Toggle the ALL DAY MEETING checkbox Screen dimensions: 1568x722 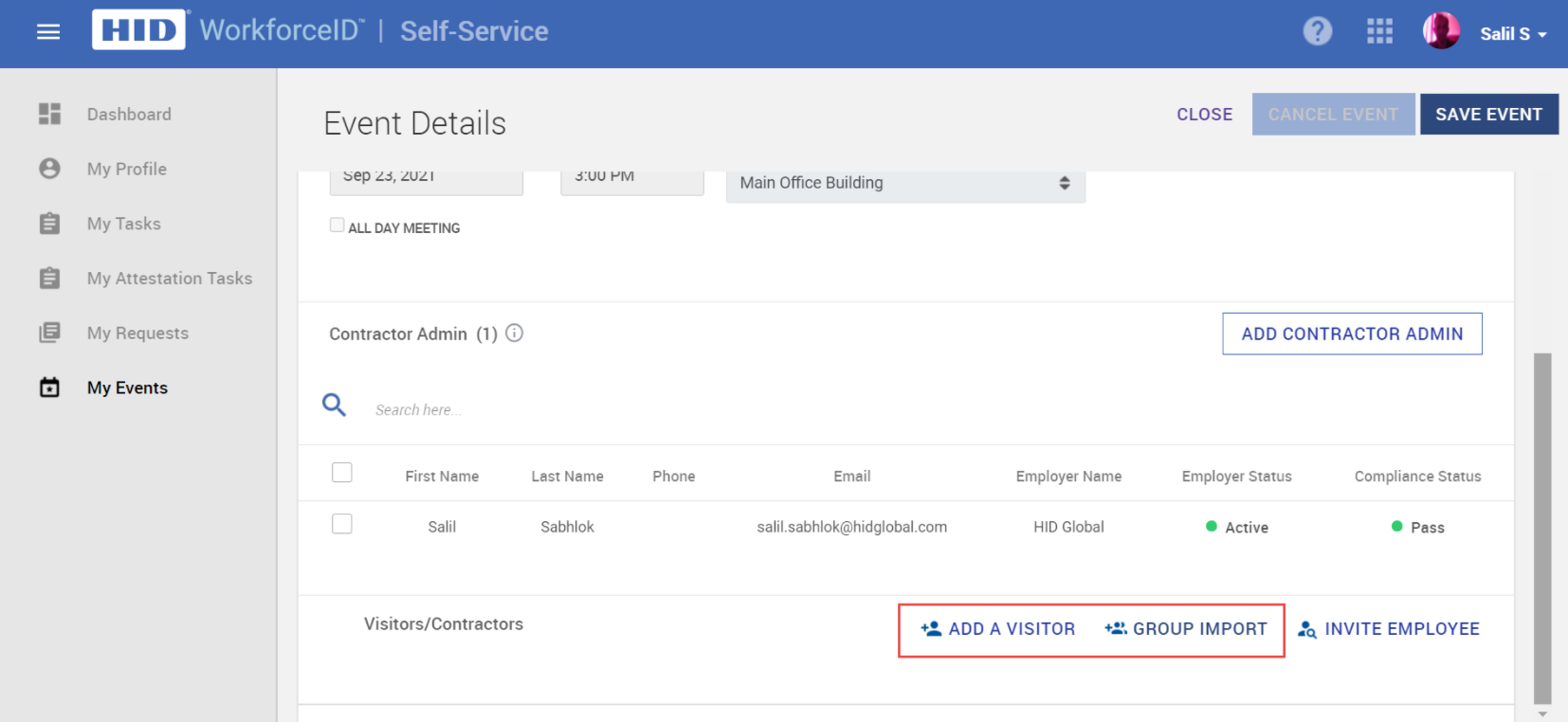pos(337,225)
